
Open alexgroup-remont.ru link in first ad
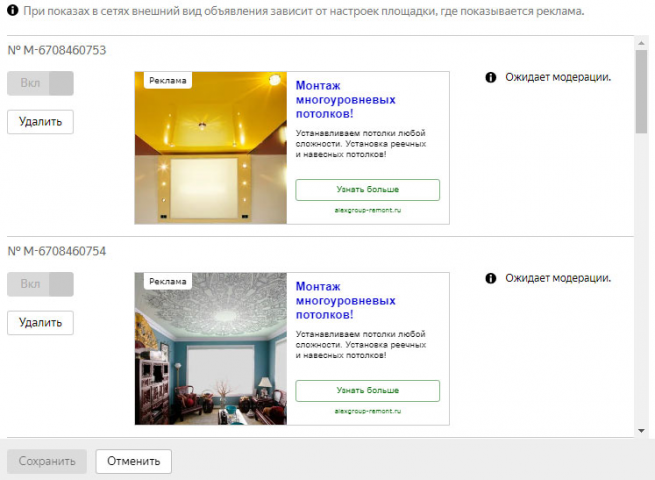(368, 210)
